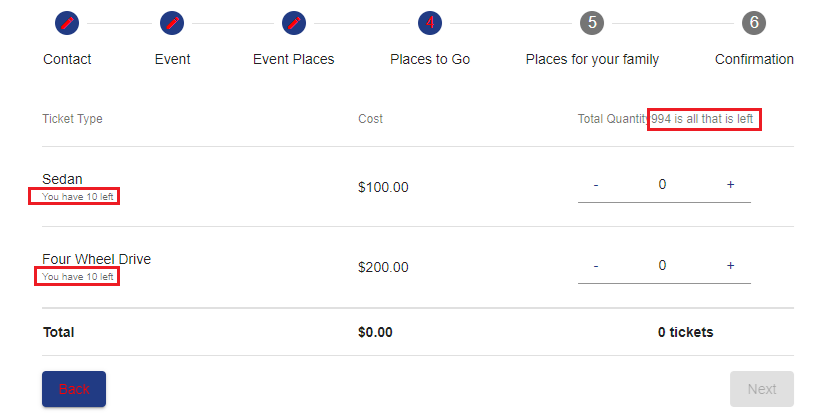Jump to the Confirmation step label
This screenshot has width=814, height=420.
pyautogui.click(x=754, y=59)
